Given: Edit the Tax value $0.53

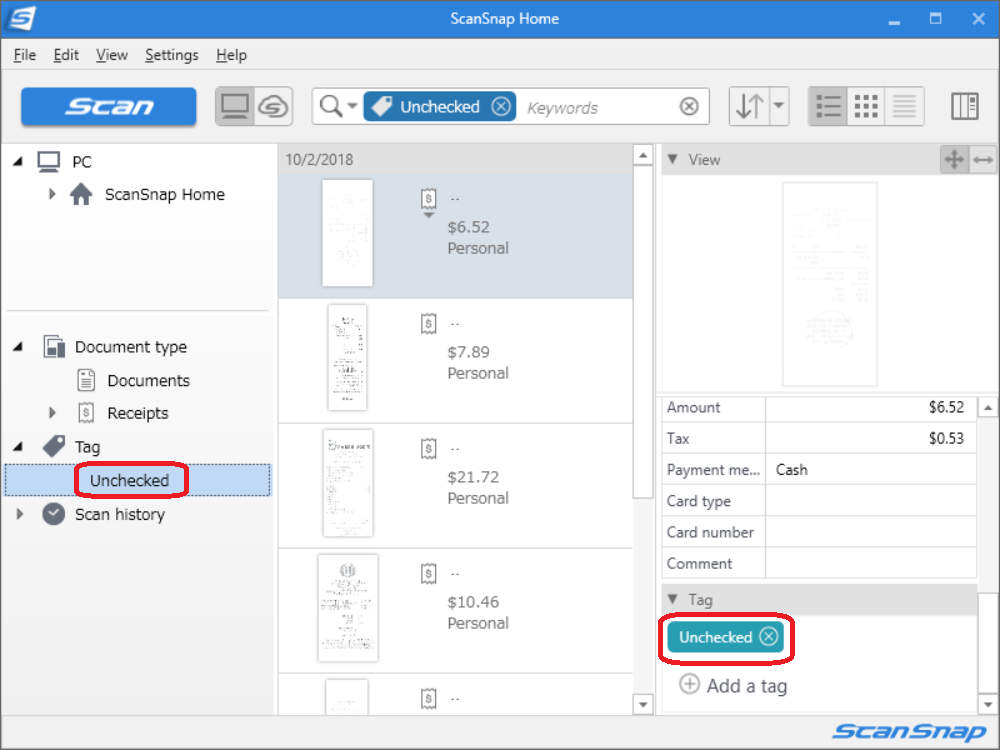Looking at the screenshot, I should coord(871,438).
